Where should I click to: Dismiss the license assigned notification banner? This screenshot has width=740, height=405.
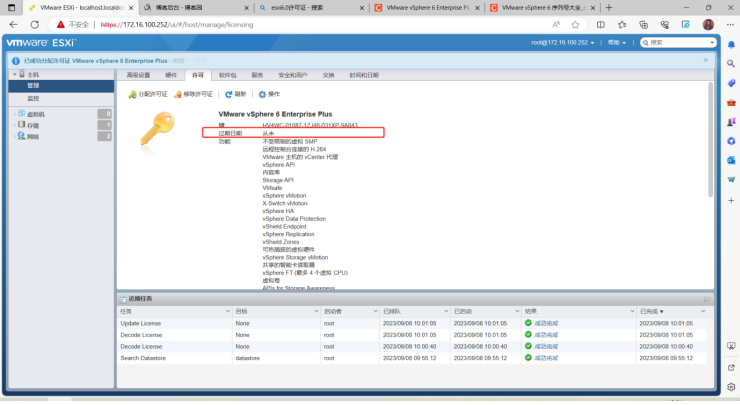(704, 61)
